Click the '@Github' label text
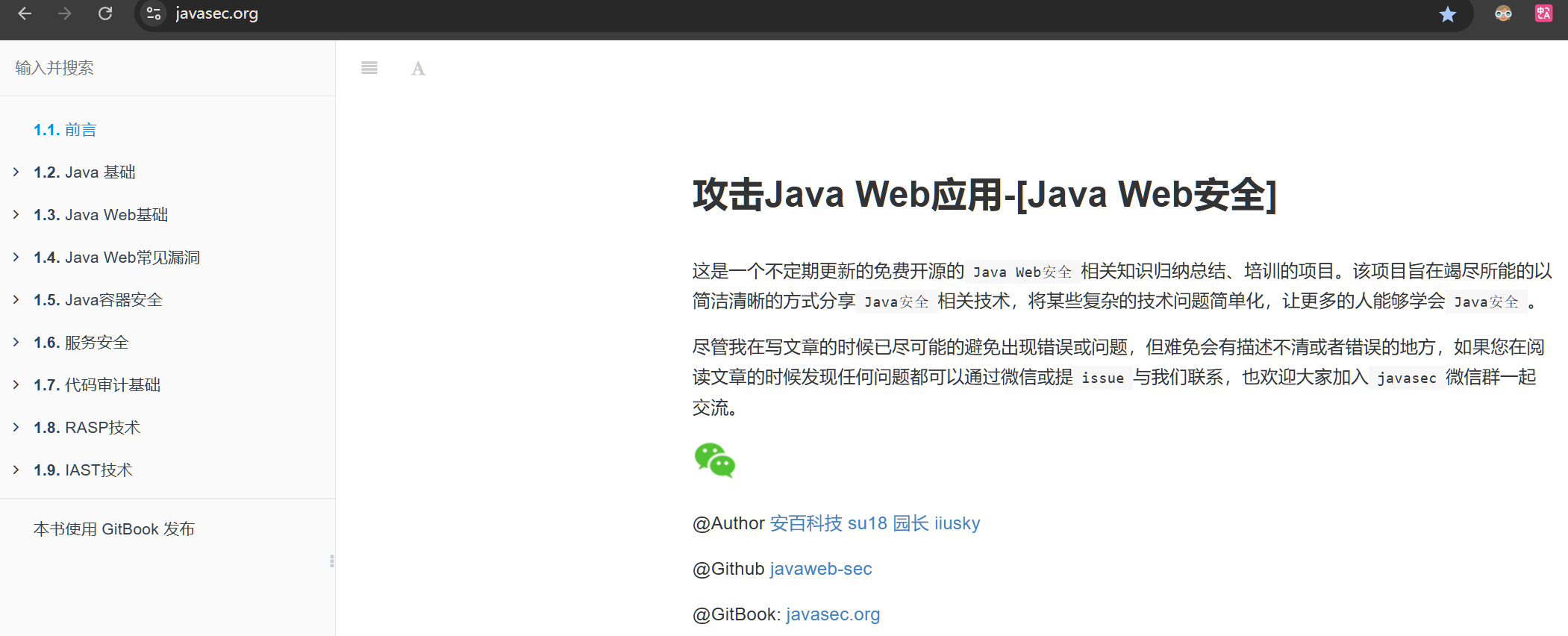The height and width of the screenshot is (636, 1568). click(x=728, y=569)
